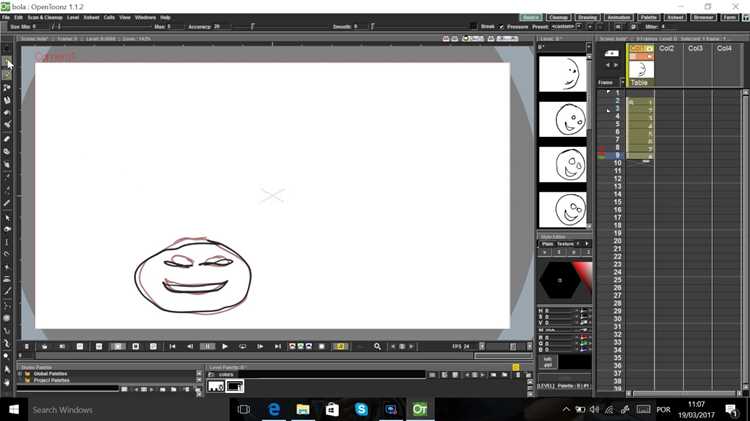Toggle Col1 camera stand visibility
Screen dimensions: 750x421
(x=650, y=57)
